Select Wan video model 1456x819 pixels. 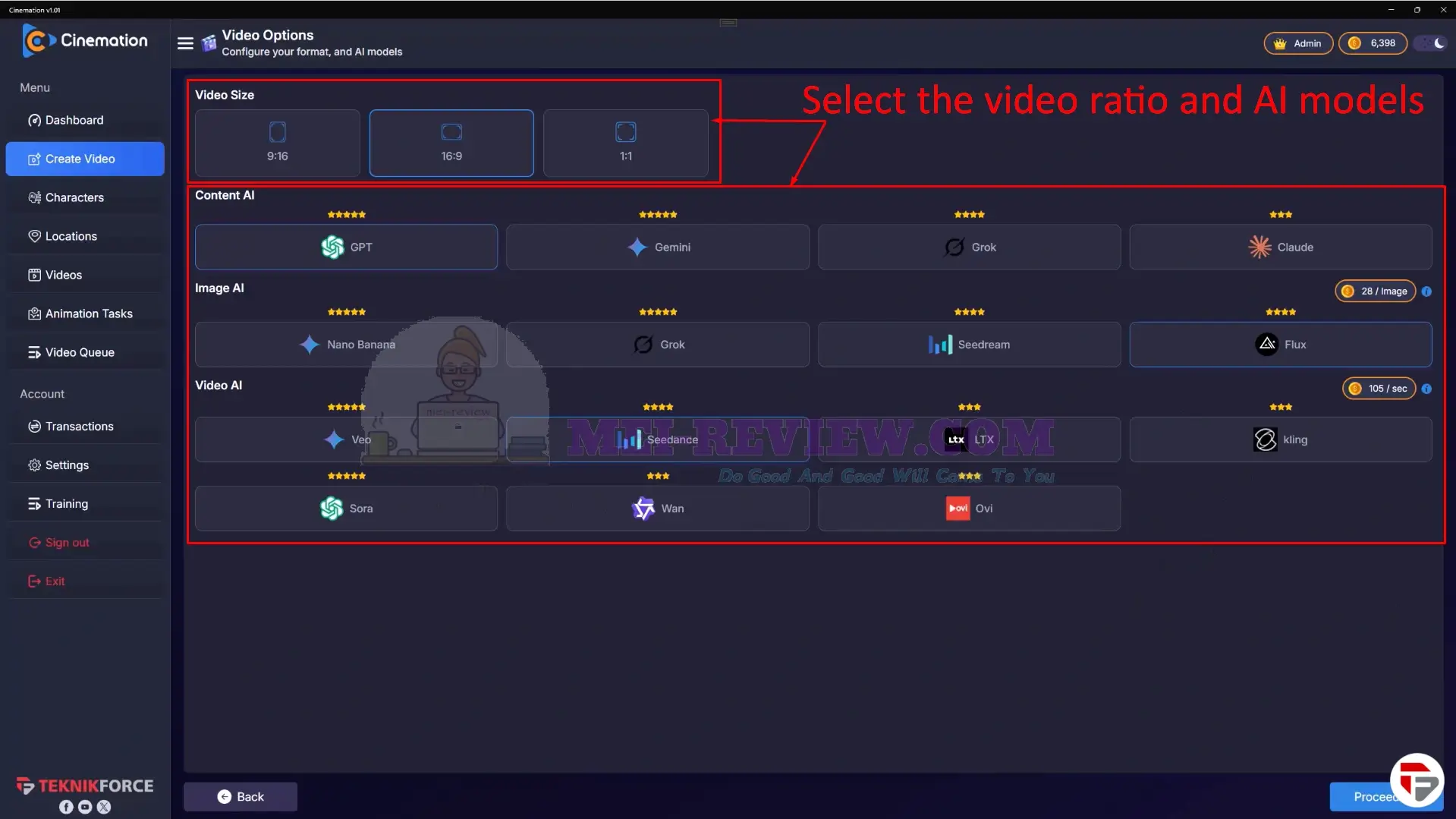click(x=658, y=509)
